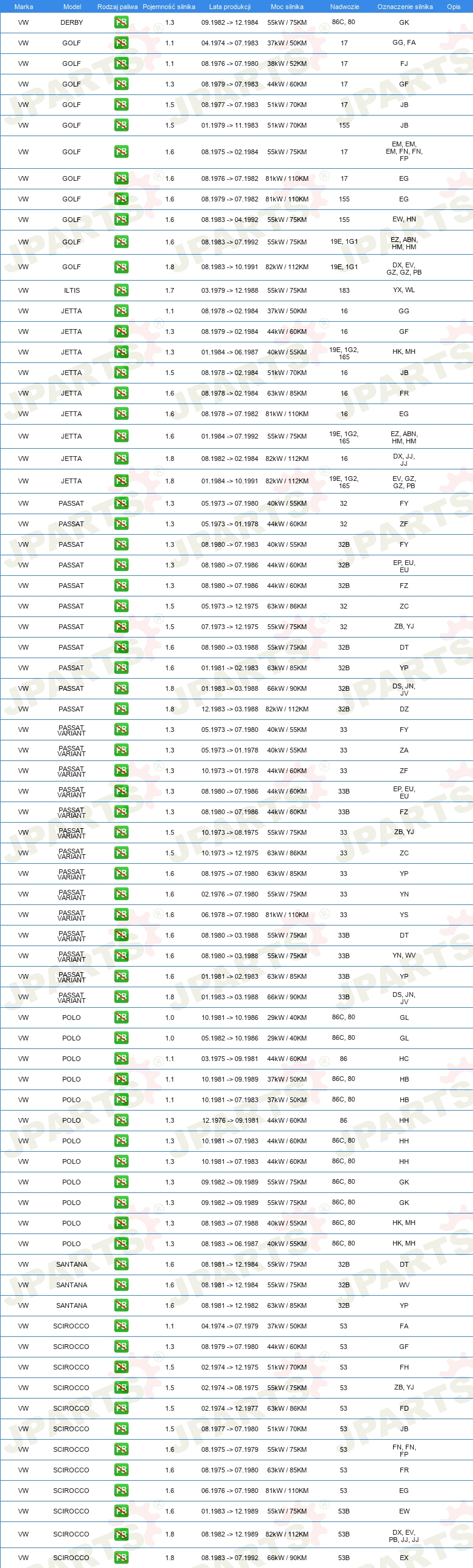This screenshot has height=1568, width=473.
Task: Click the date range 12.1976 -> 09.1981
Action: 229,1120
